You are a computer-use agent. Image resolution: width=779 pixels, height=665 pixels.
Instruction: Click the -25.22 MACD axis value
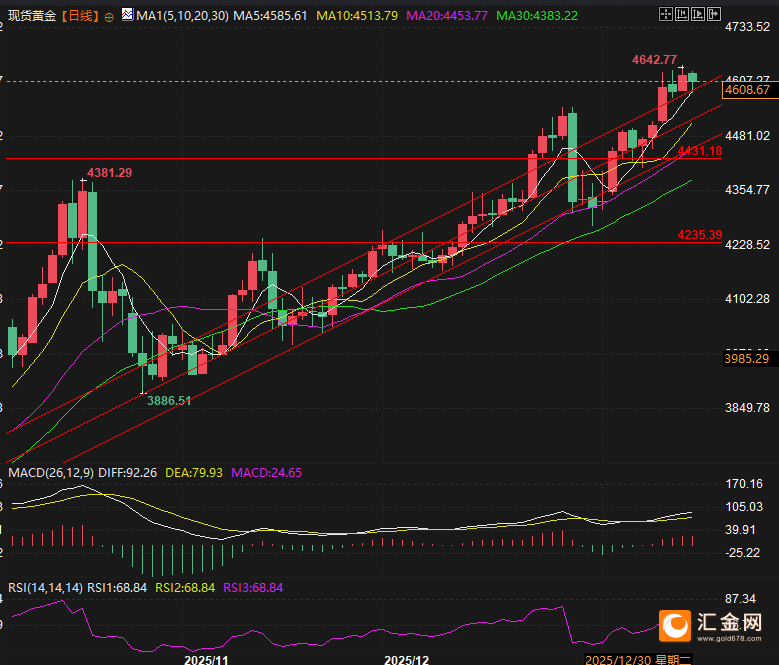(742, 553)
